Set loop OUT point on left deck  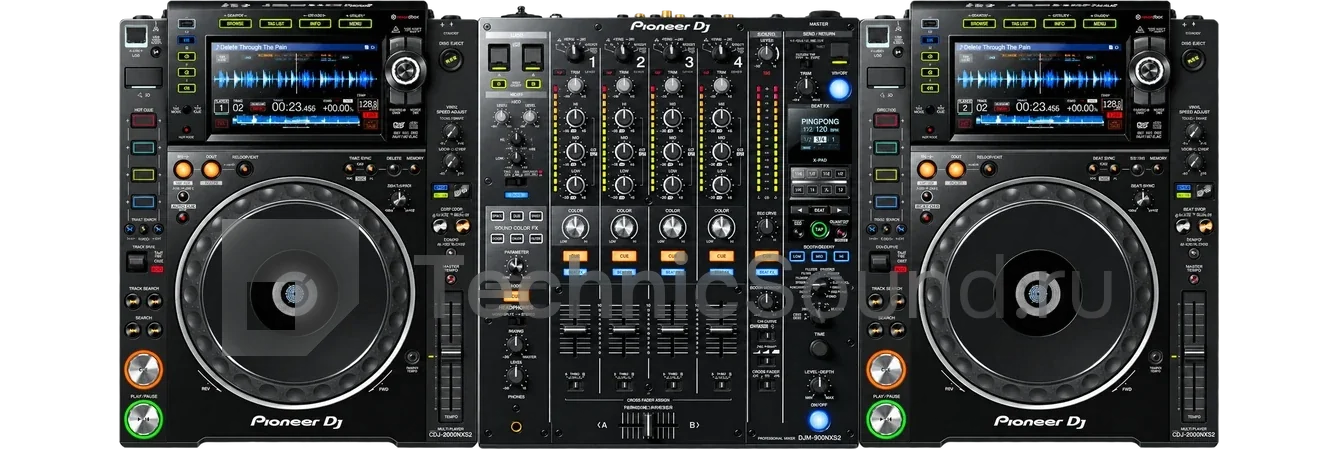click(212, 171)
